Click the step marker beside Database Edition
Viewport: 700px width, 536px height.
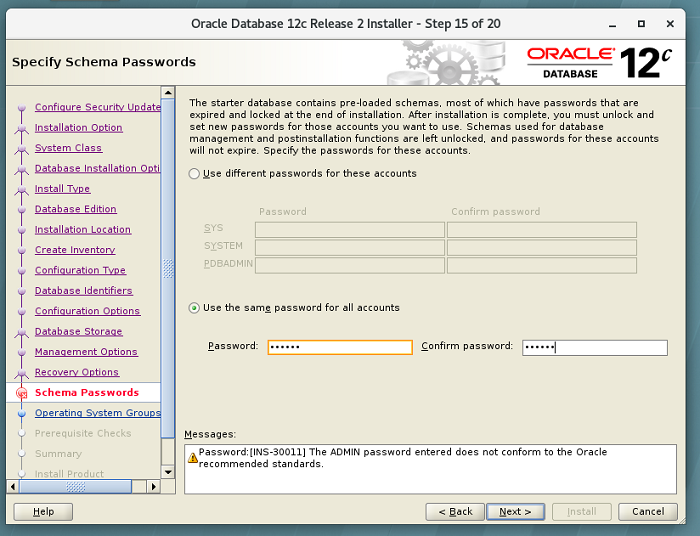pyautogui.click(x=21, y=209)
